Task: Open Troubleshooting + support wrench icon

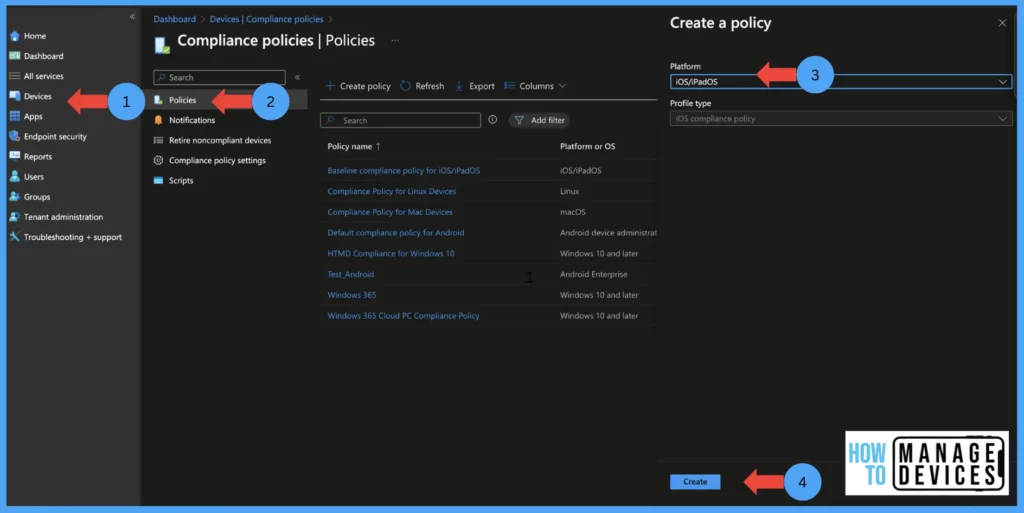Action: (x=14, y=237)
